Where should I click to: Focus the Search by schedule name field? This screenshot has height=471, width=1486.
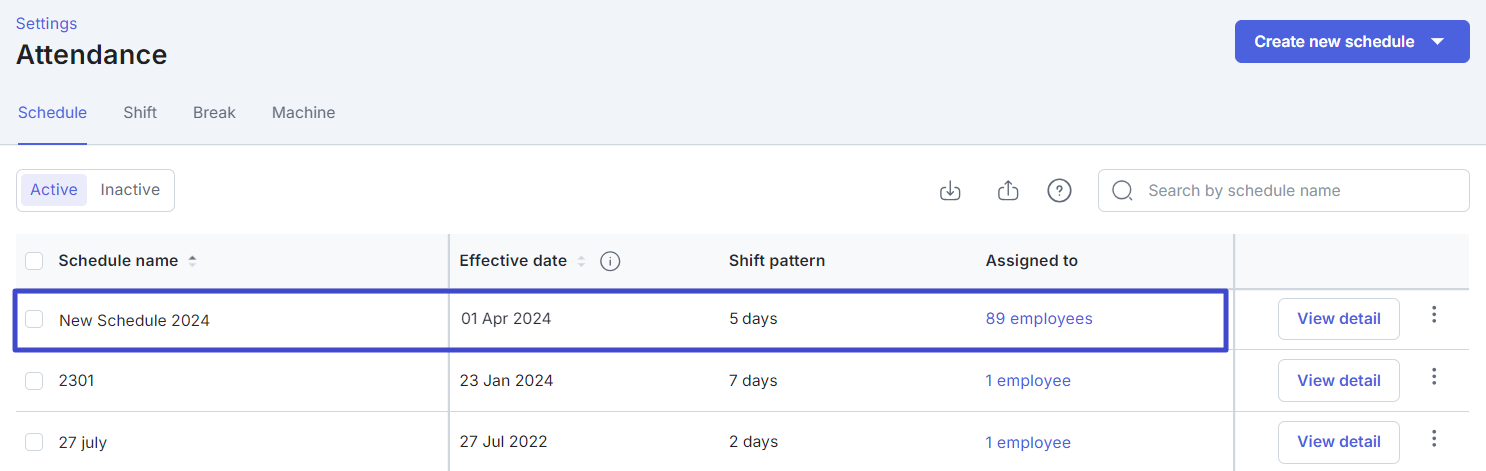pyautogui.click(x=1284, y=190)
